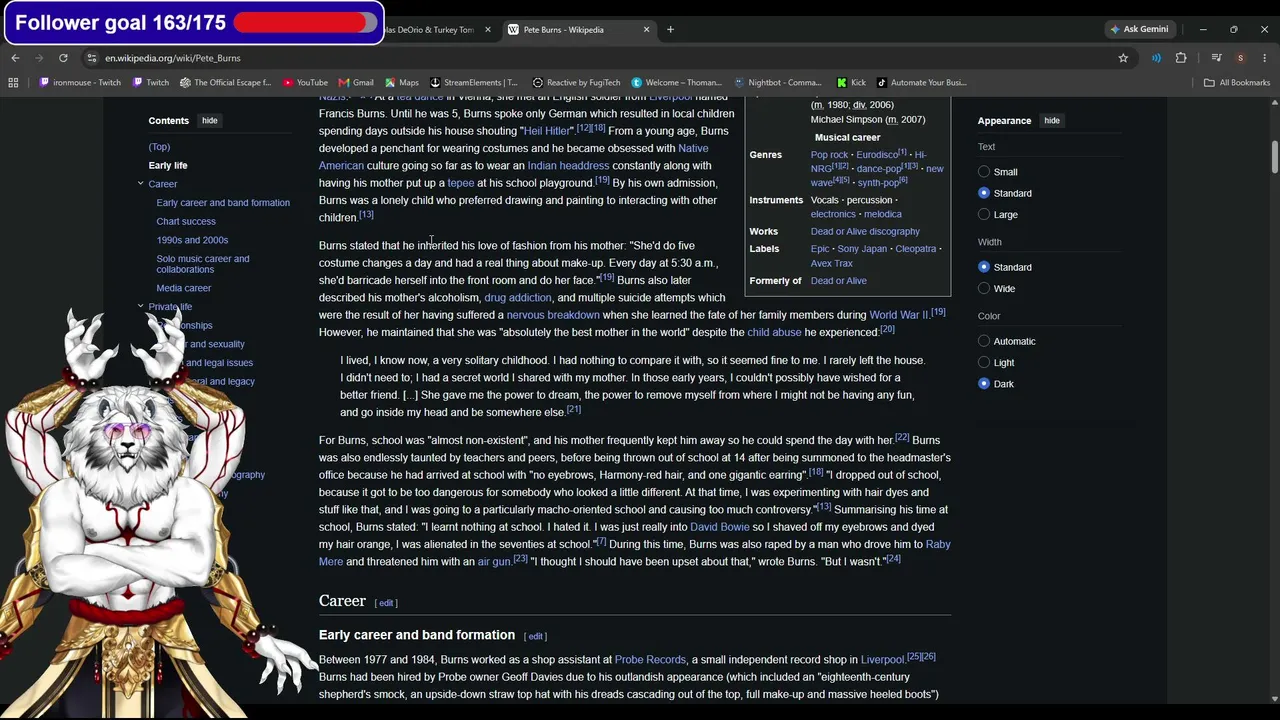Open a new browser tab

click(x=670, y=30)
